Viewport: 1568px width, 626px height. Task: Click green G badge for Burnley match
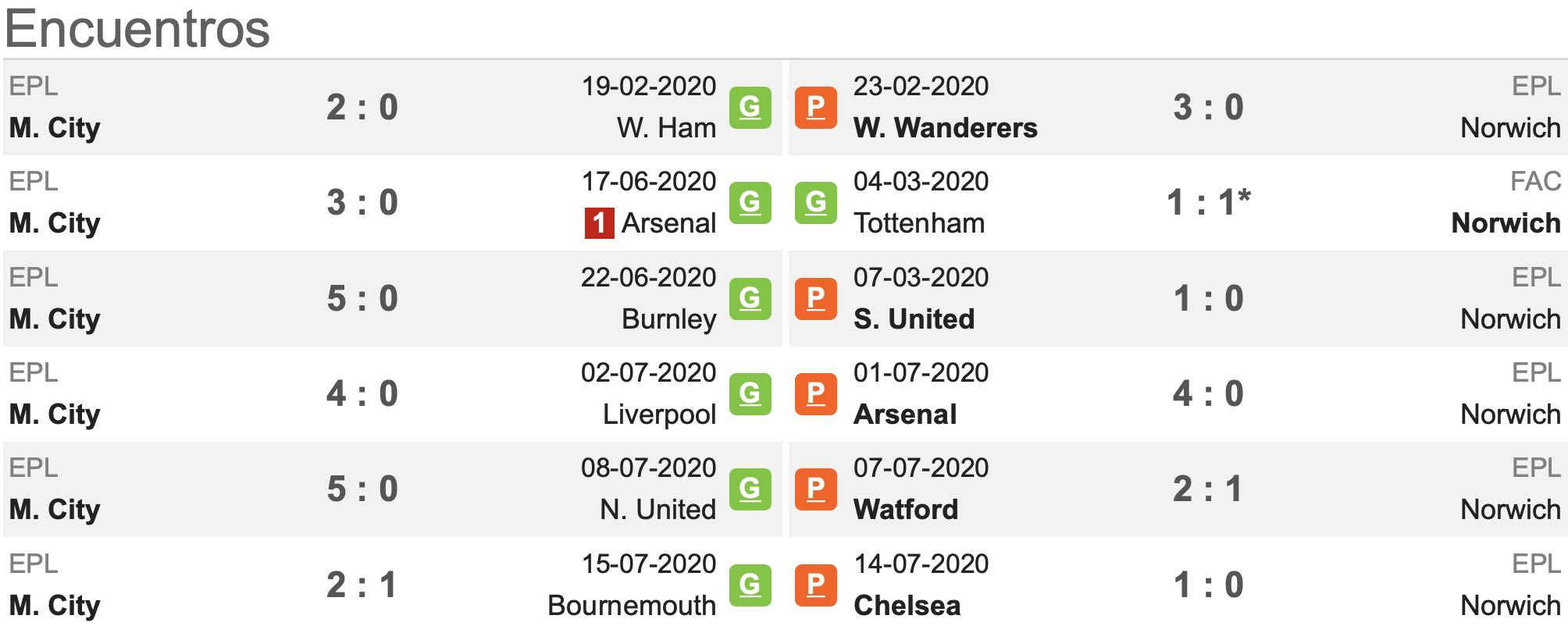[x=750, y=298]
